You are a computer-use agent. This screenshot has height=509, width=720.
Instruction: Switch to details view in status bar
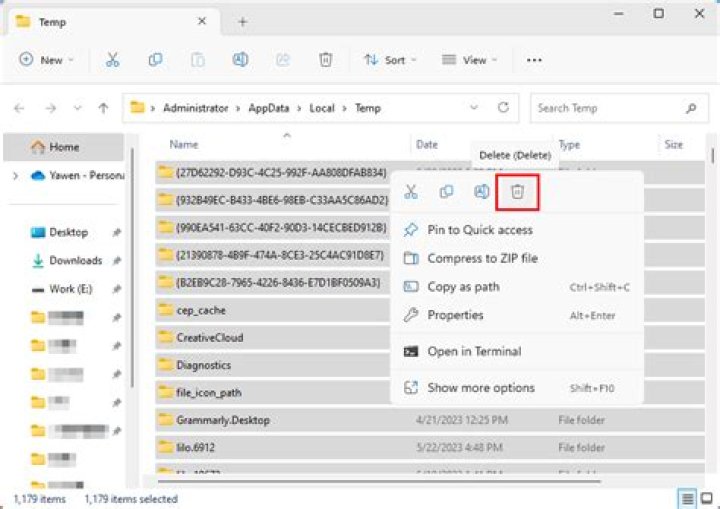[688, 498]
